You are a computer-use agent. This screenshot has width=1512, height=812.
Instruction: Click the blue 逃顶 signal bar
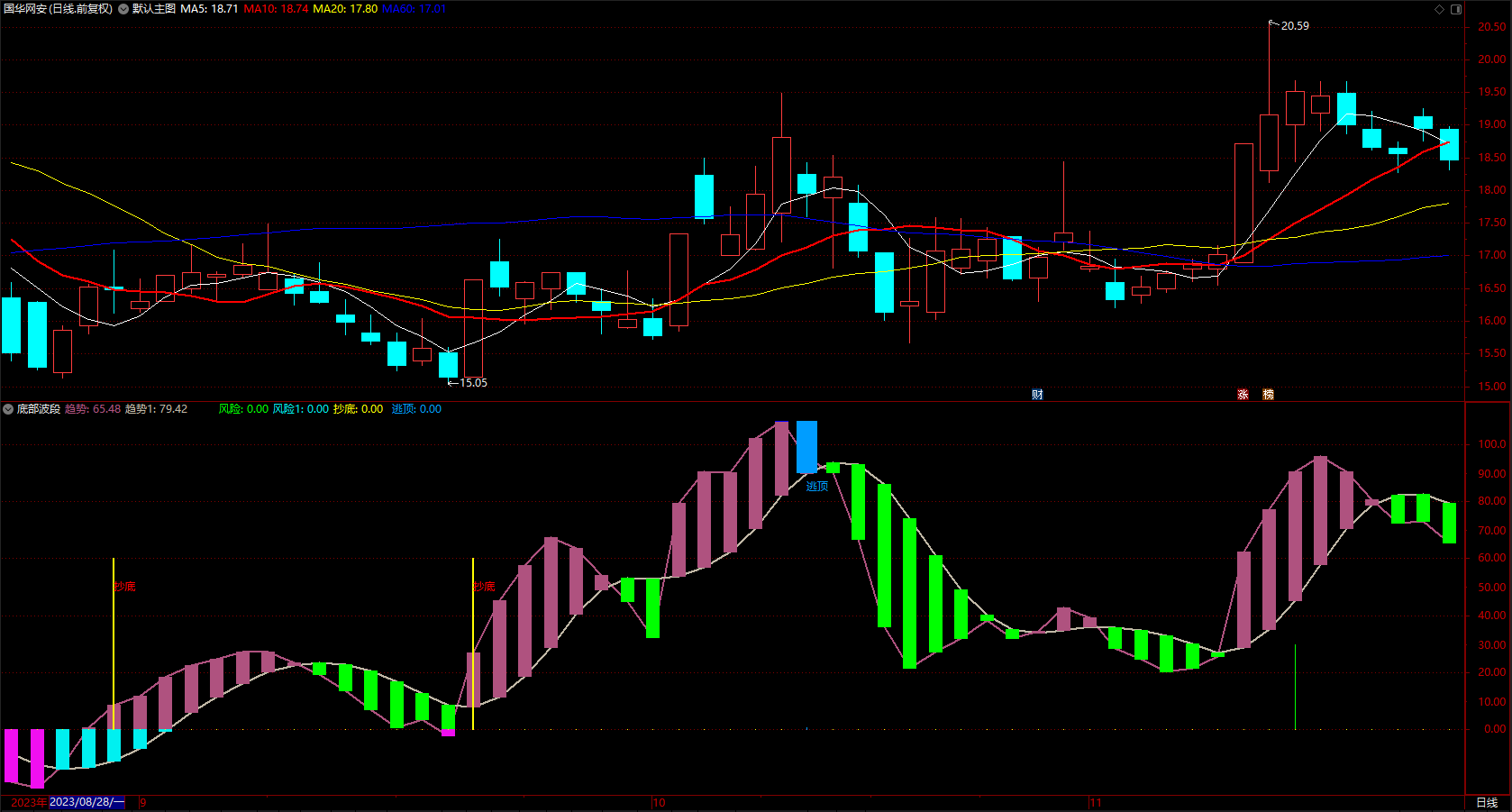point(806,447)
